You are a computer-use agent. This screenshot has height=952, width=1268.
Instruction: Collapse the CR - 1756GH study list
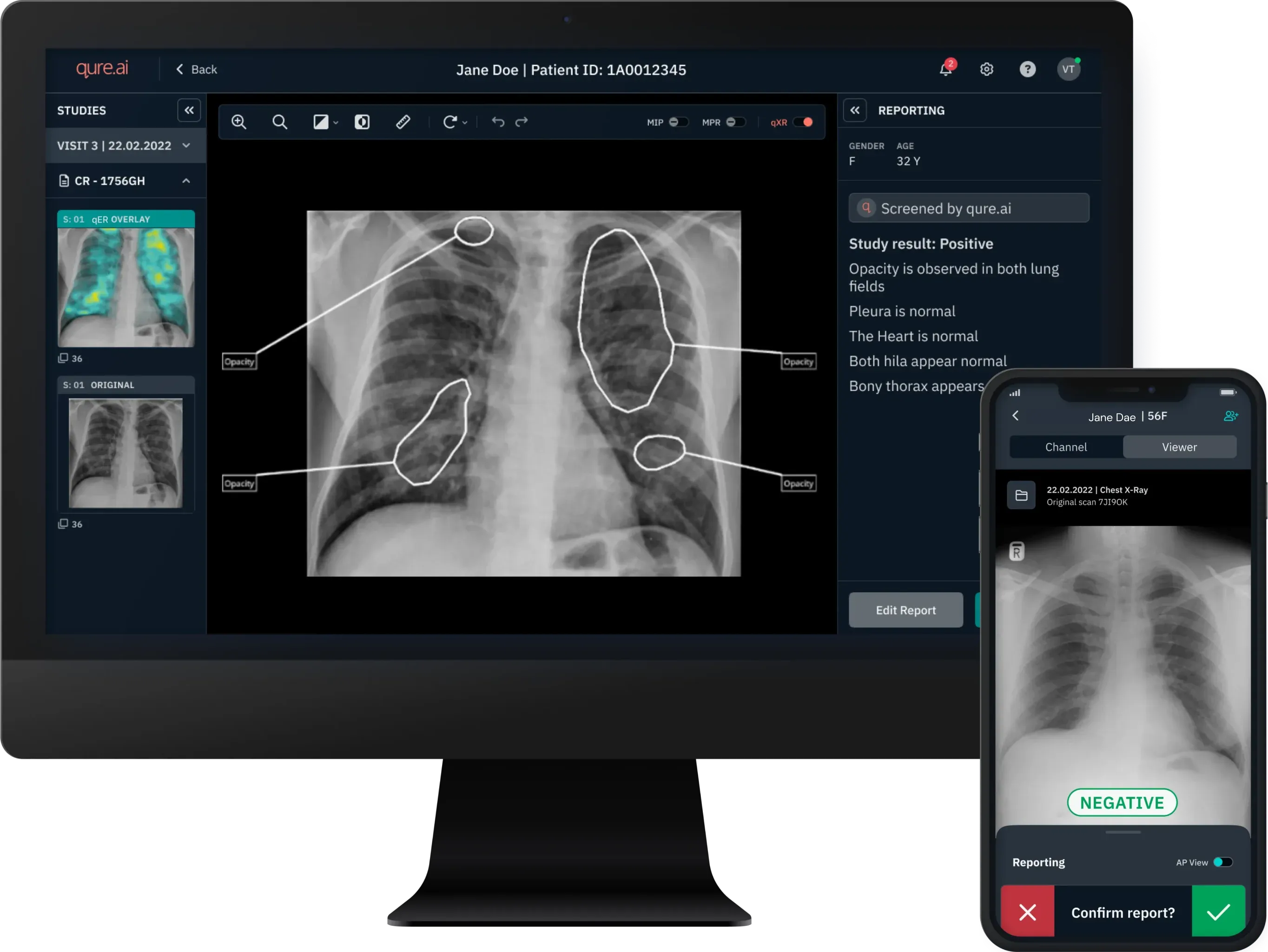pyautogui.click(x=186, y=180)
